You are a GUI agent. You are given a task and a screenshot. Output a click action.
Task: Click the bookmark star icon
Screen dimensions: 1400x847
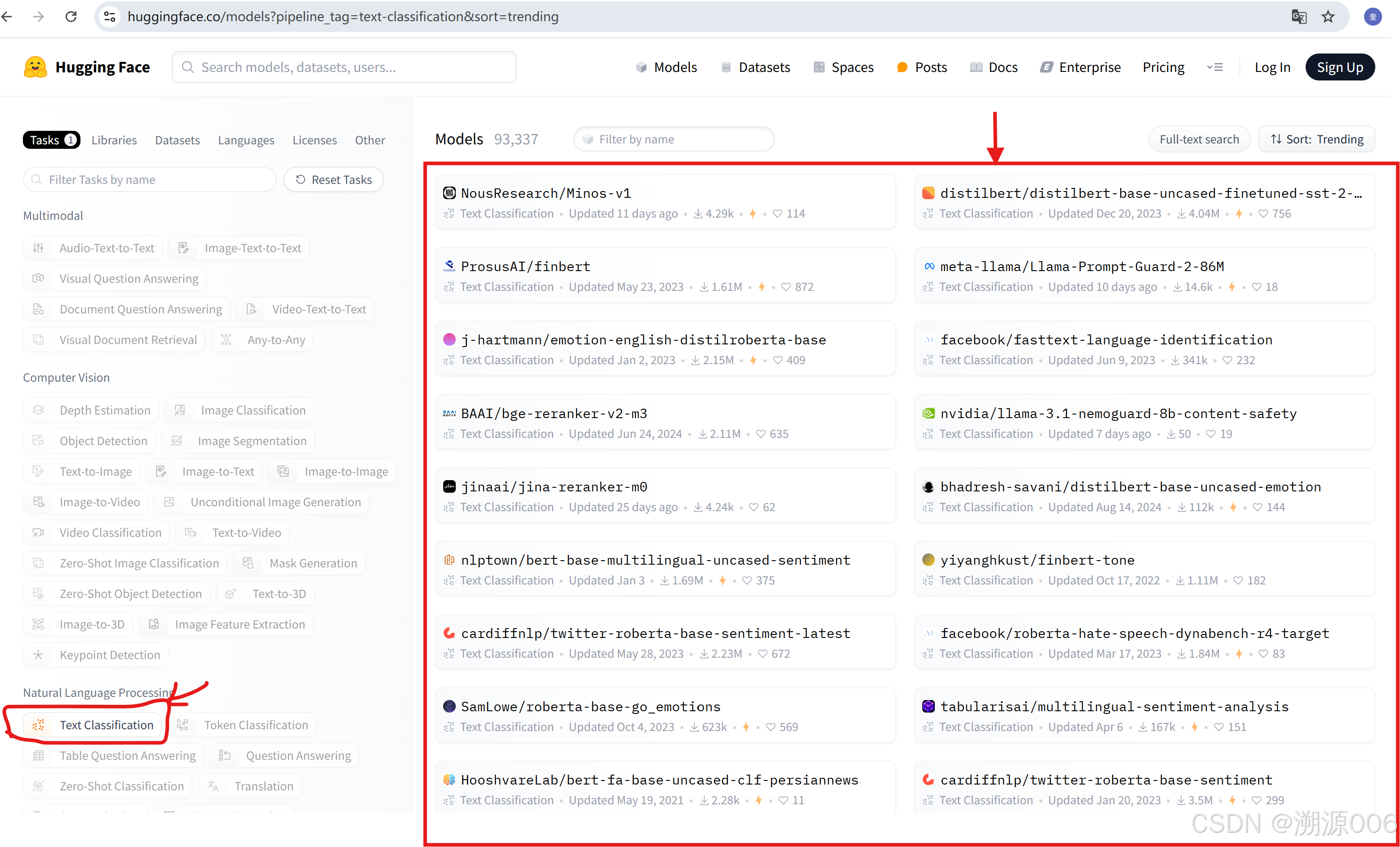[1328, 17]
